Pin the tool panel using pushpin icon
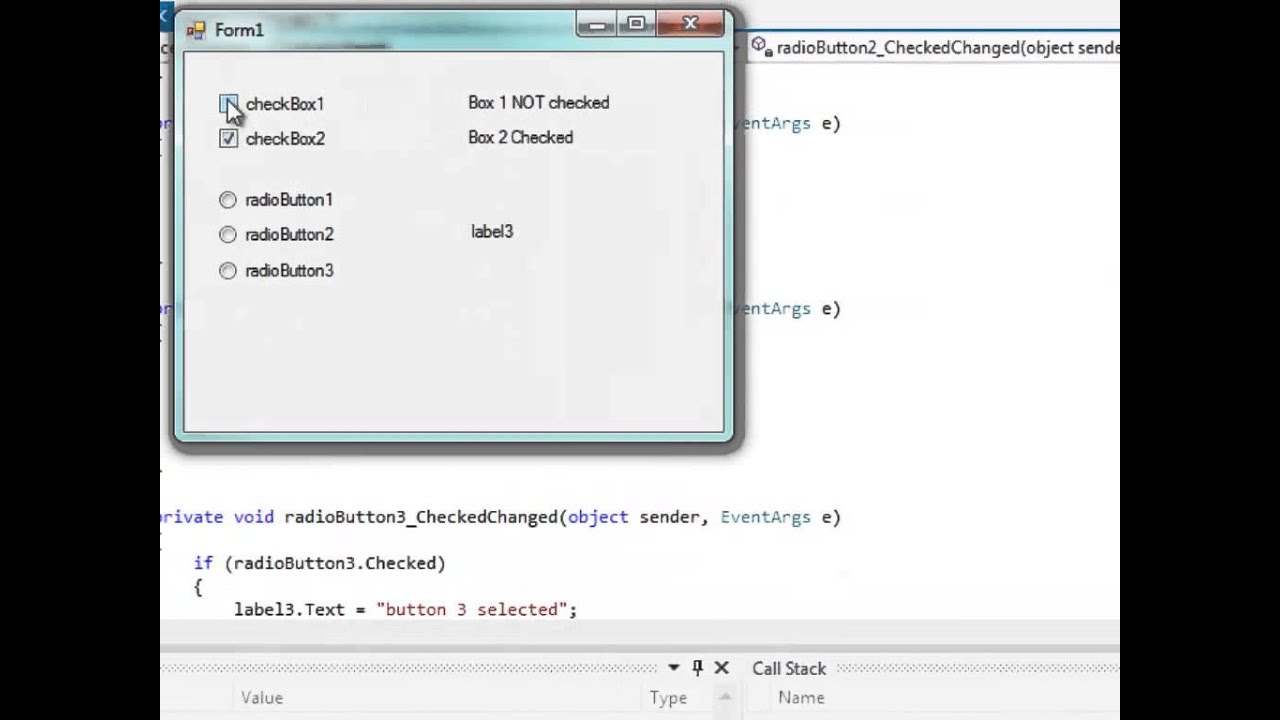The width and height of the screenshot is (1280, 720). pos(698,668)
